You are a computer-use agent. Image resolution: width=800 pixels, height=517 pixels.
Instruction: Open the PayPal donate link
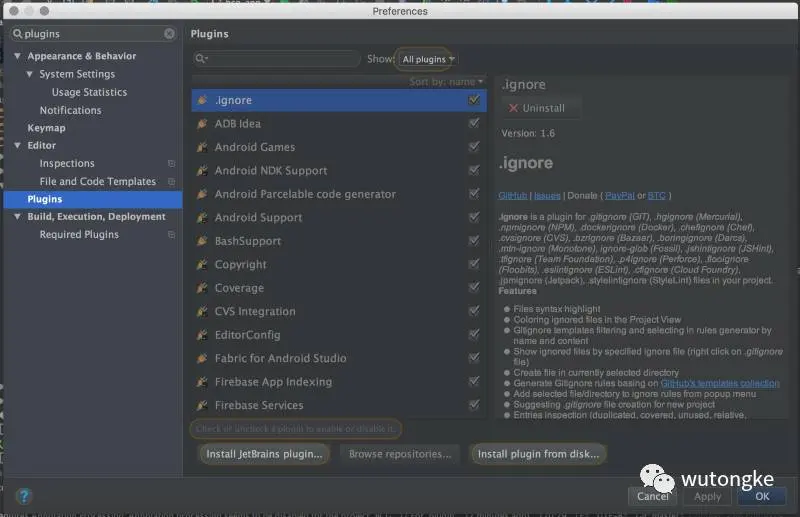pyautogui.click(x=619, y=195)
